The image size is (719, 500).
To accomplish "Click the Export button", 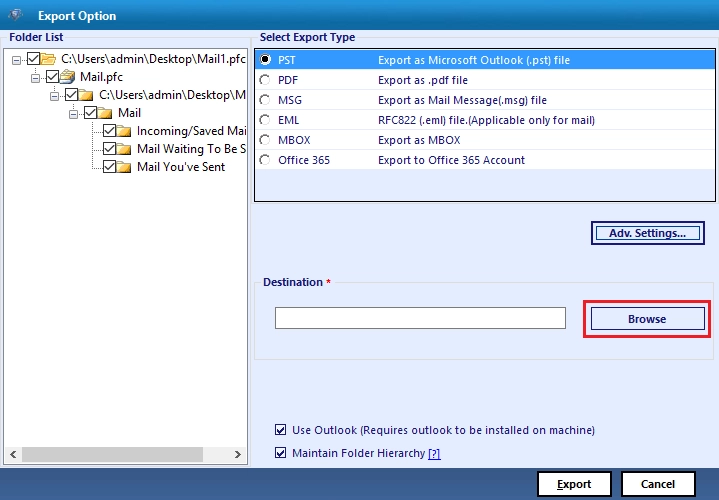I will (x=574, y=484).
